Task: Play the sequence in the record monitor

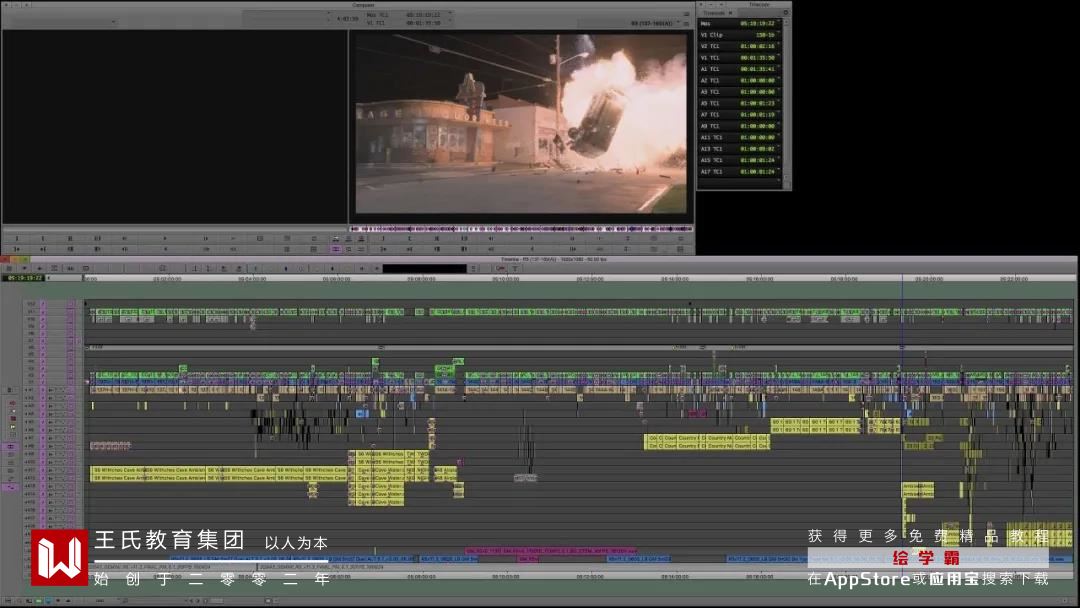Action: [x=532, y=238]
